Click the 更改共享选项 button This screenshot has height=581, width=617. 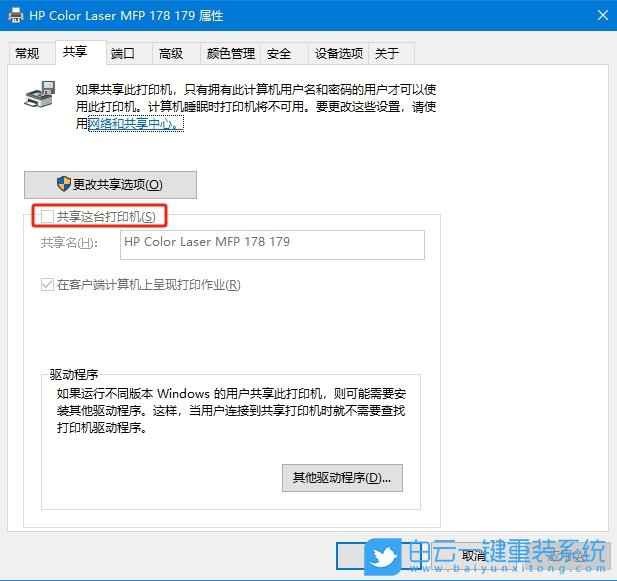pos(110,184)
